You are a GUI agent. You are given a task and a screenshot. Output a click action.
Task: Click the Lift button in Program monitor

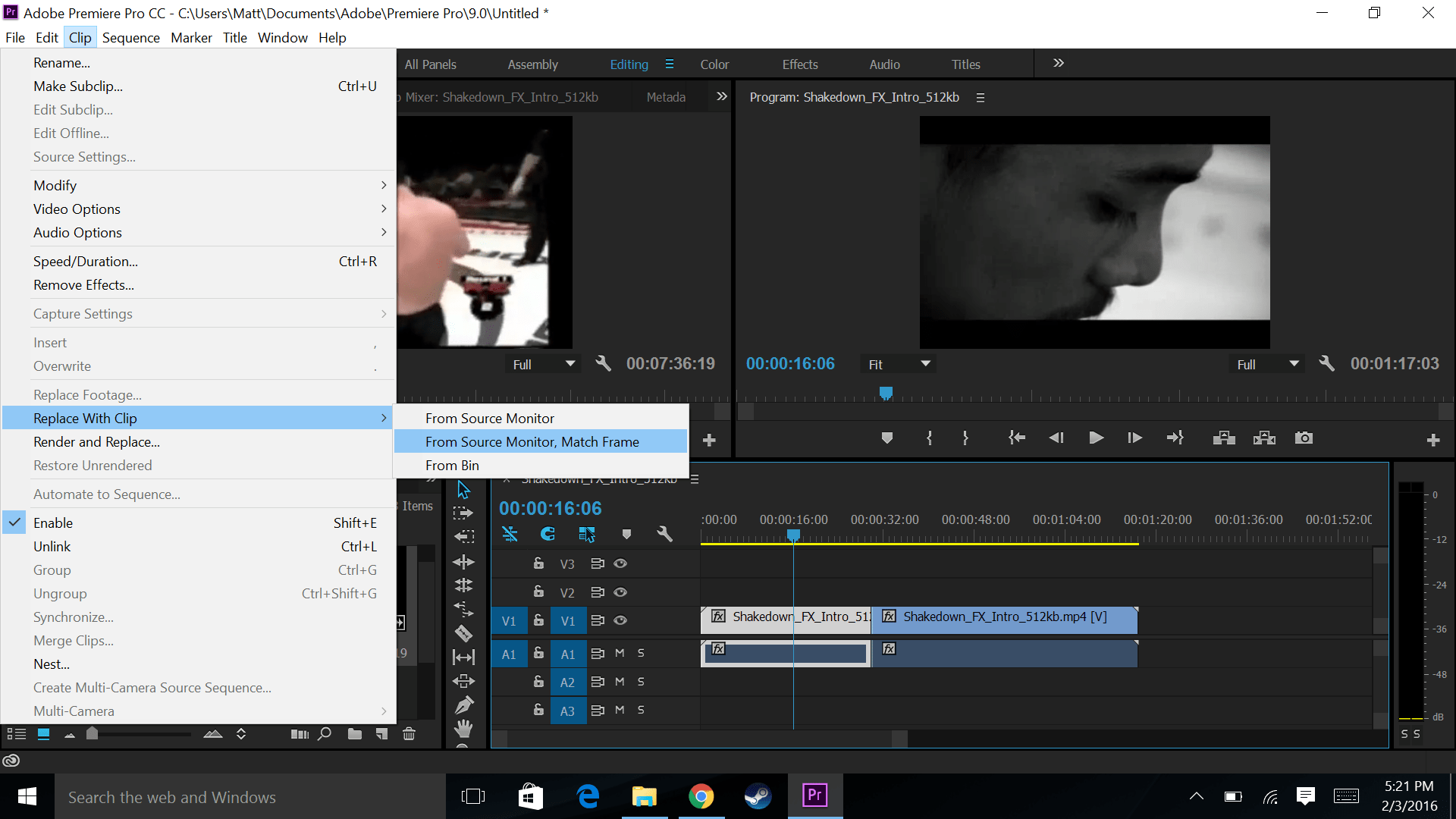[x=1224, y=438]
